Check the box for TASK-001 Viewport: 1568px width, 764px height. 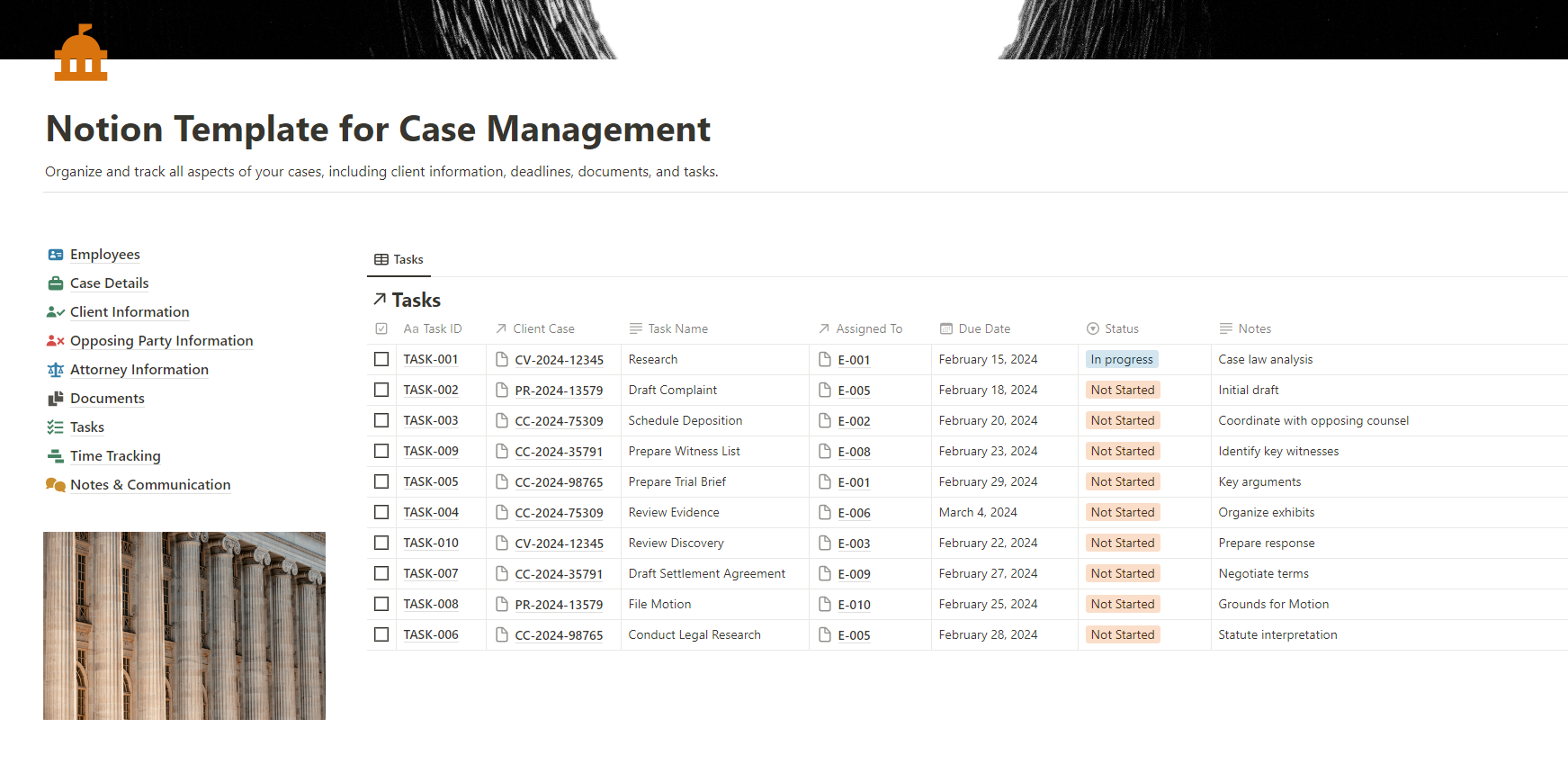pyautogui.click(x=381, y=359)
